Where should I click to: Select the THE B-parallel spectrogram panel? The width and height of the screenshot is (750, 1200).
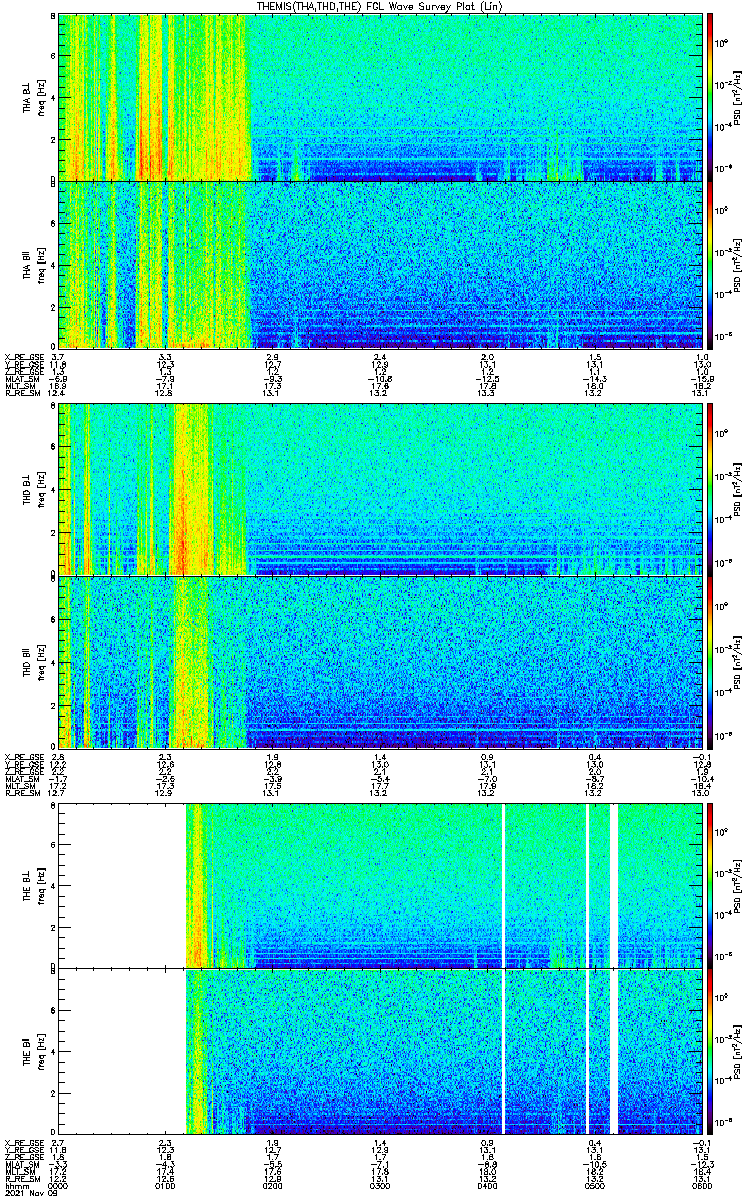click(381, 1052)
